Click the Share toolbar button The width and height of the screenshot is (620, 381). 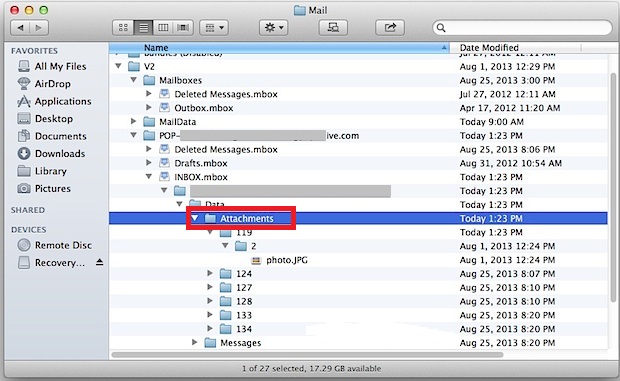click(390, 28)
